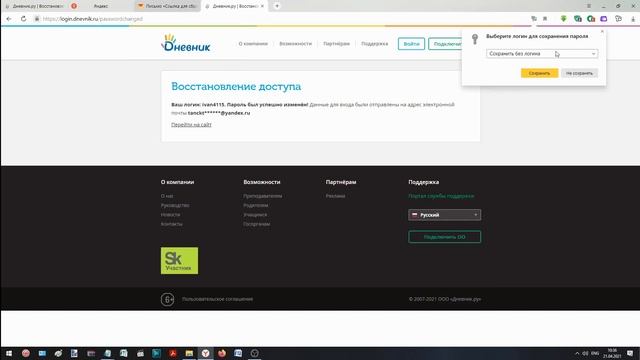Open the Skolkovo participant Sk badge
The image size is (640, 360).
(179, 260)
